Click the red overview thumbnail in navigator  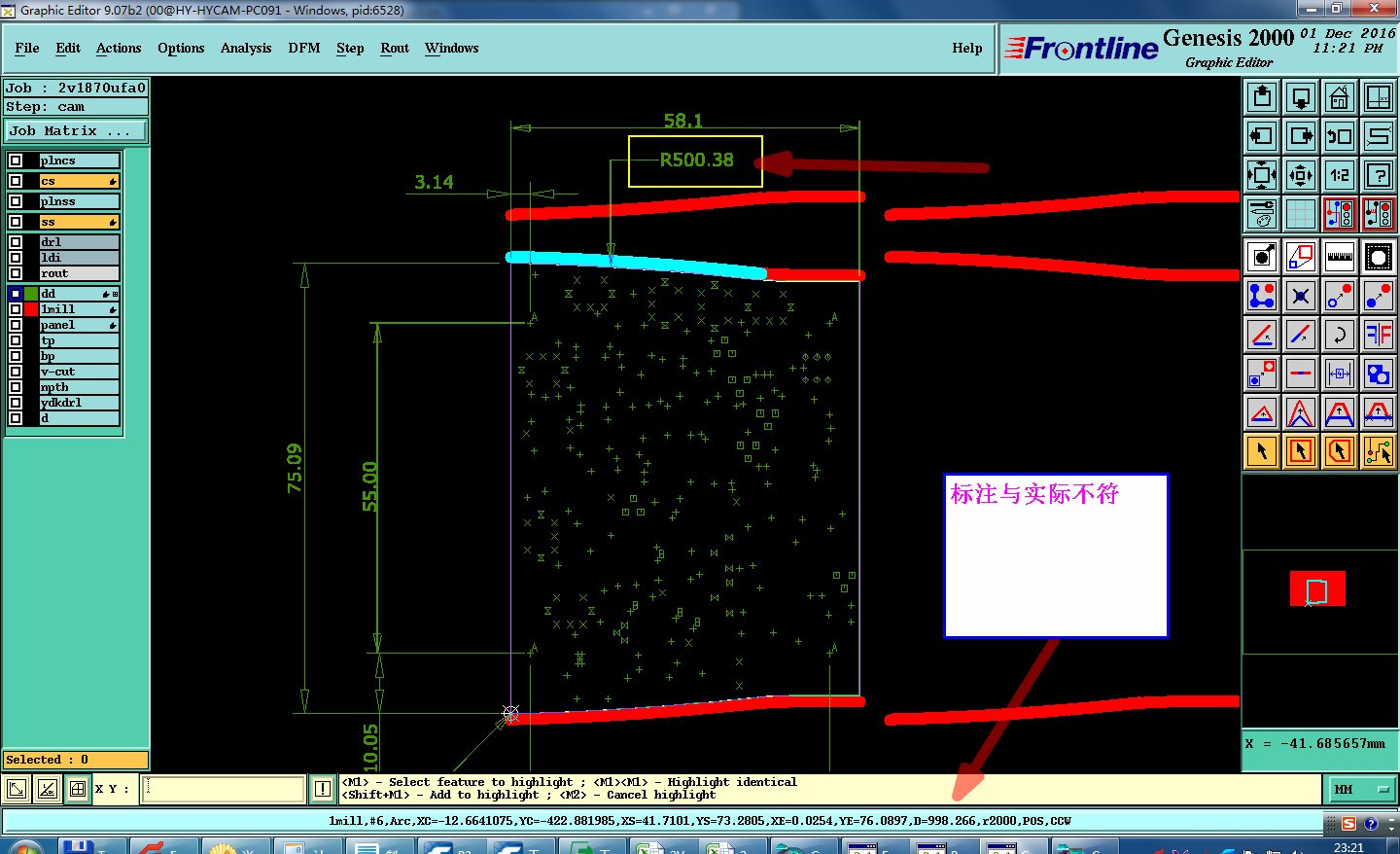pos(1317,588)
